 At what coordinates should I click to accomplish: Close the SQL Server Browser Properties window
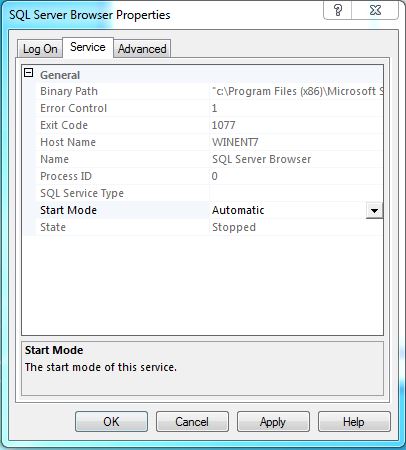(x=375, y=11)
